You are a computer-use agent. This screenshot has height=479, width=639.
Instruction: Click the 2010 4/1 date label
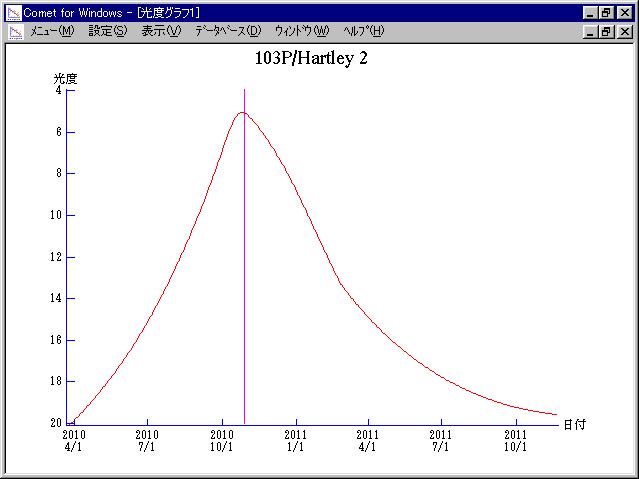coord(74,440)
